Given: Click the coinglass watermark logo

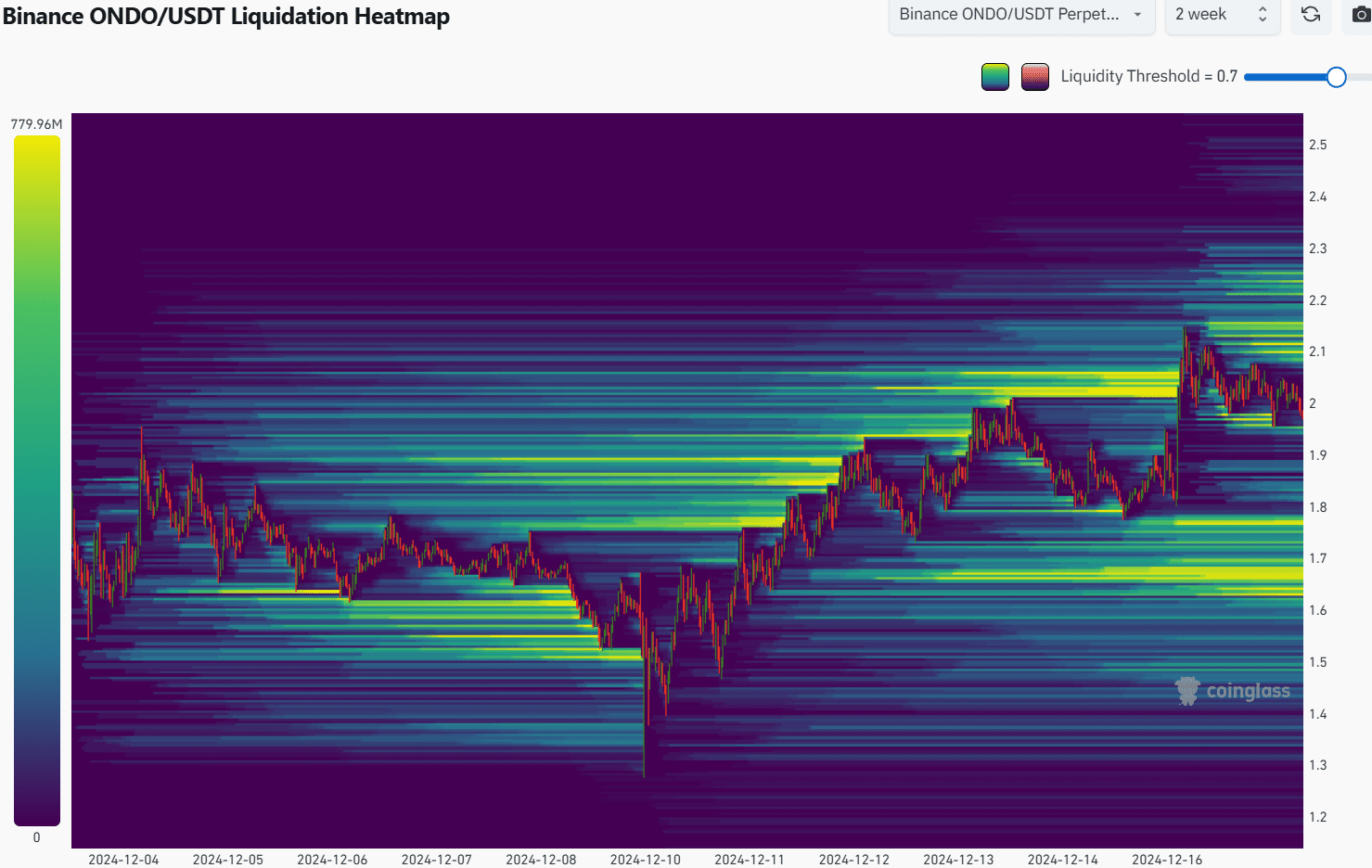Looking at the screenshot, I should coord(1233,691).
